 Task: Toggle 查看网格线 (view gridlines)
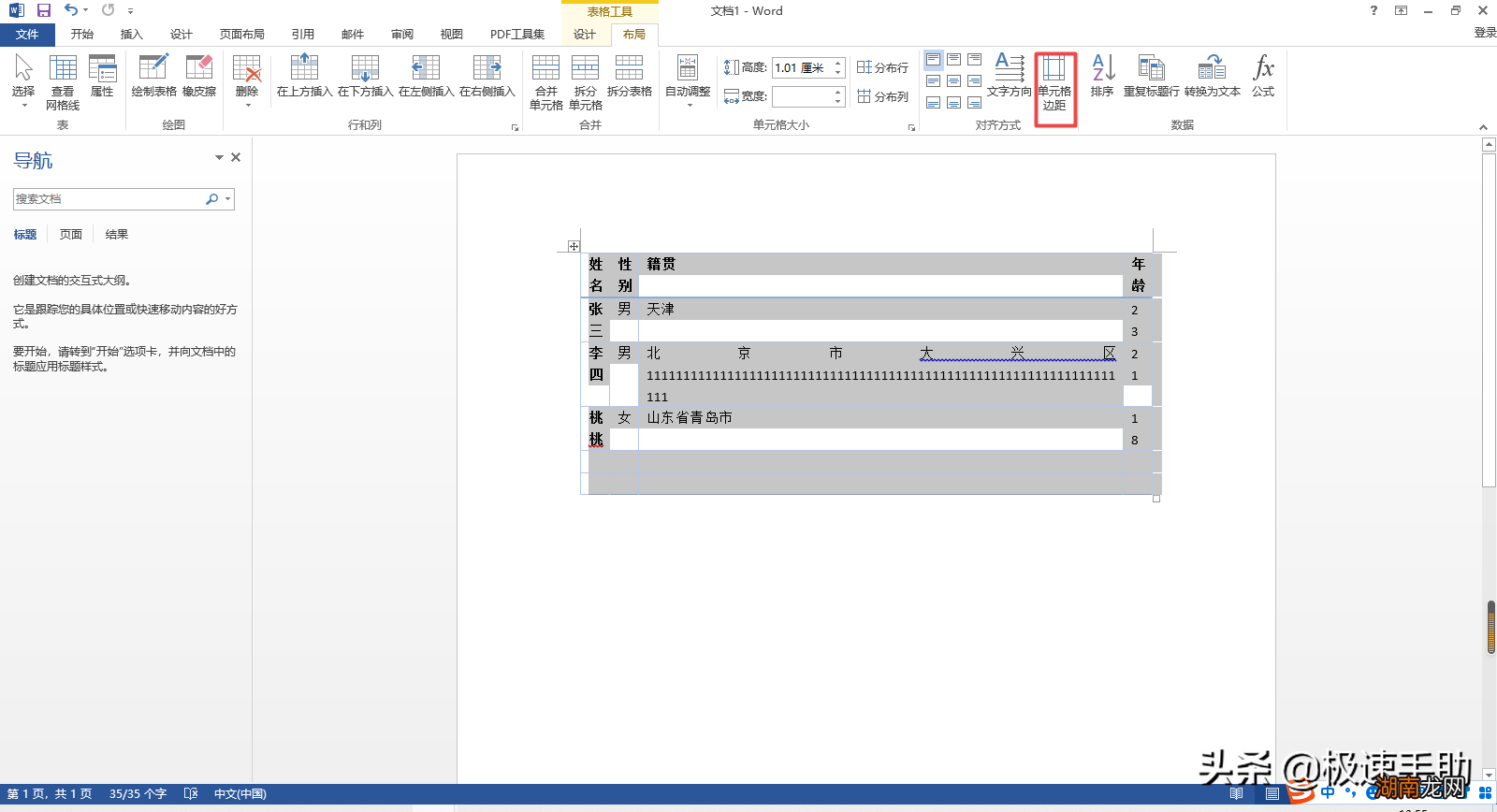pos(63,82)
